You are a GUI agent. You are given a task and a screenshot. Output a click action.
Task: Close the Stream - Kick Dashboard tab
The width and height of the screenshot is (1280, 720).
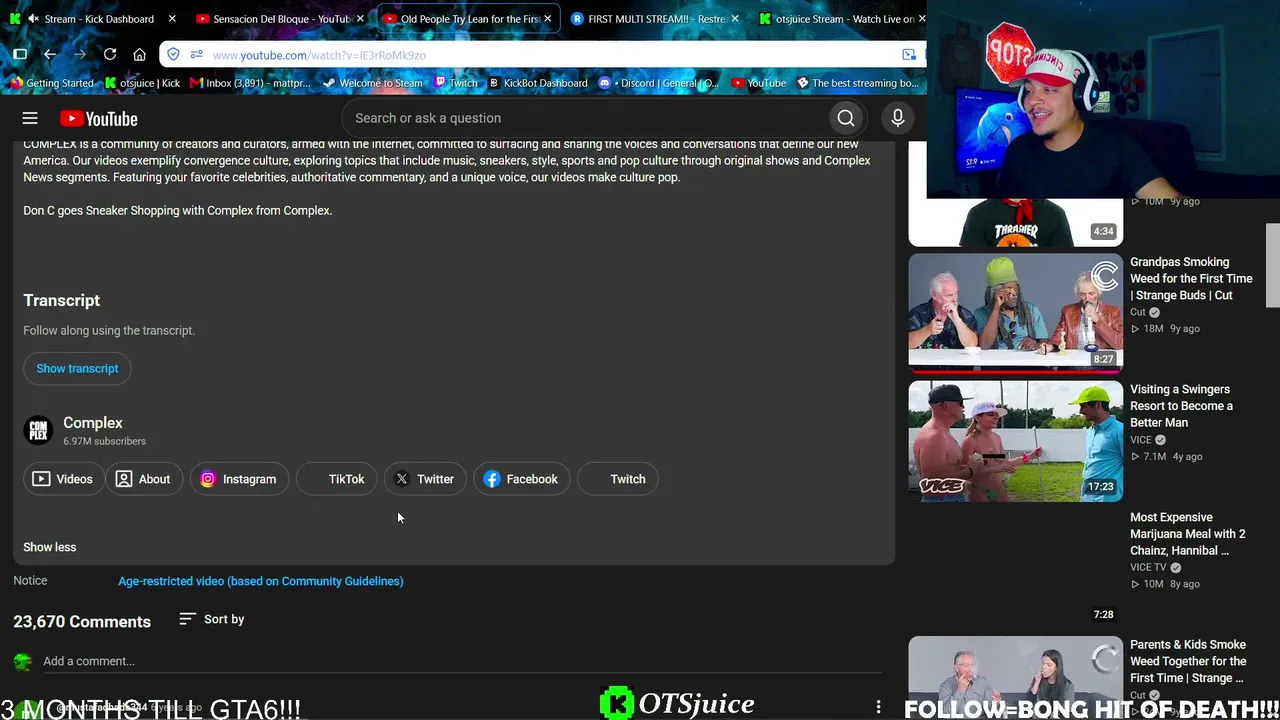pyautogui.click(x=172, y=18)
